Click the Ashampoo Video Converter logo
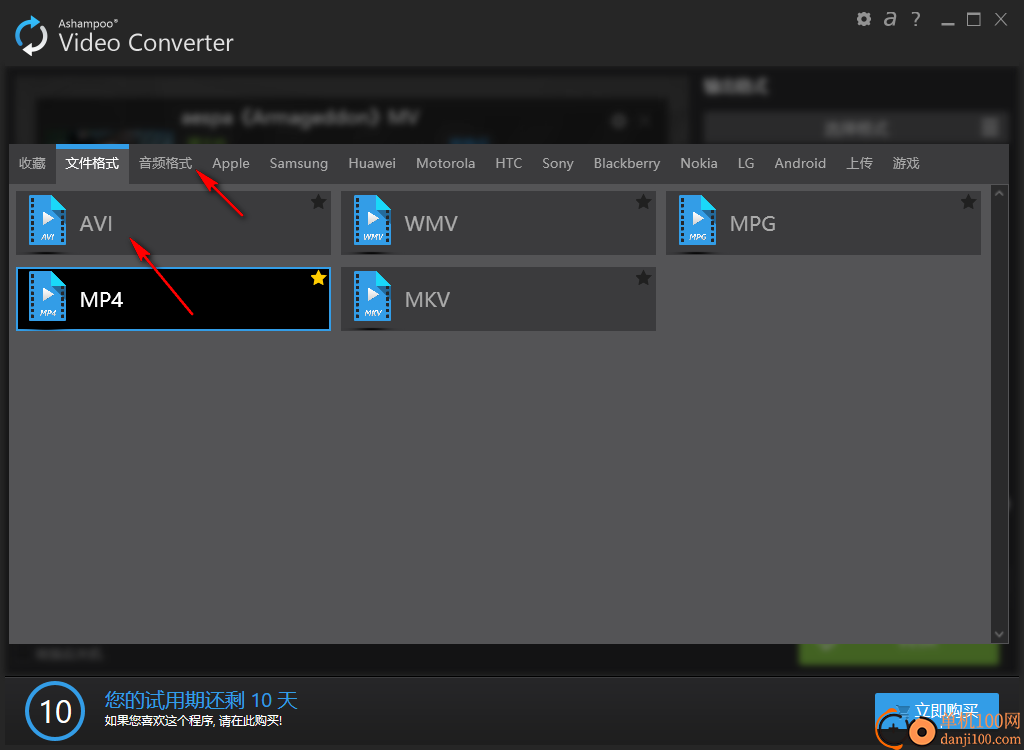 pos(31,36)
